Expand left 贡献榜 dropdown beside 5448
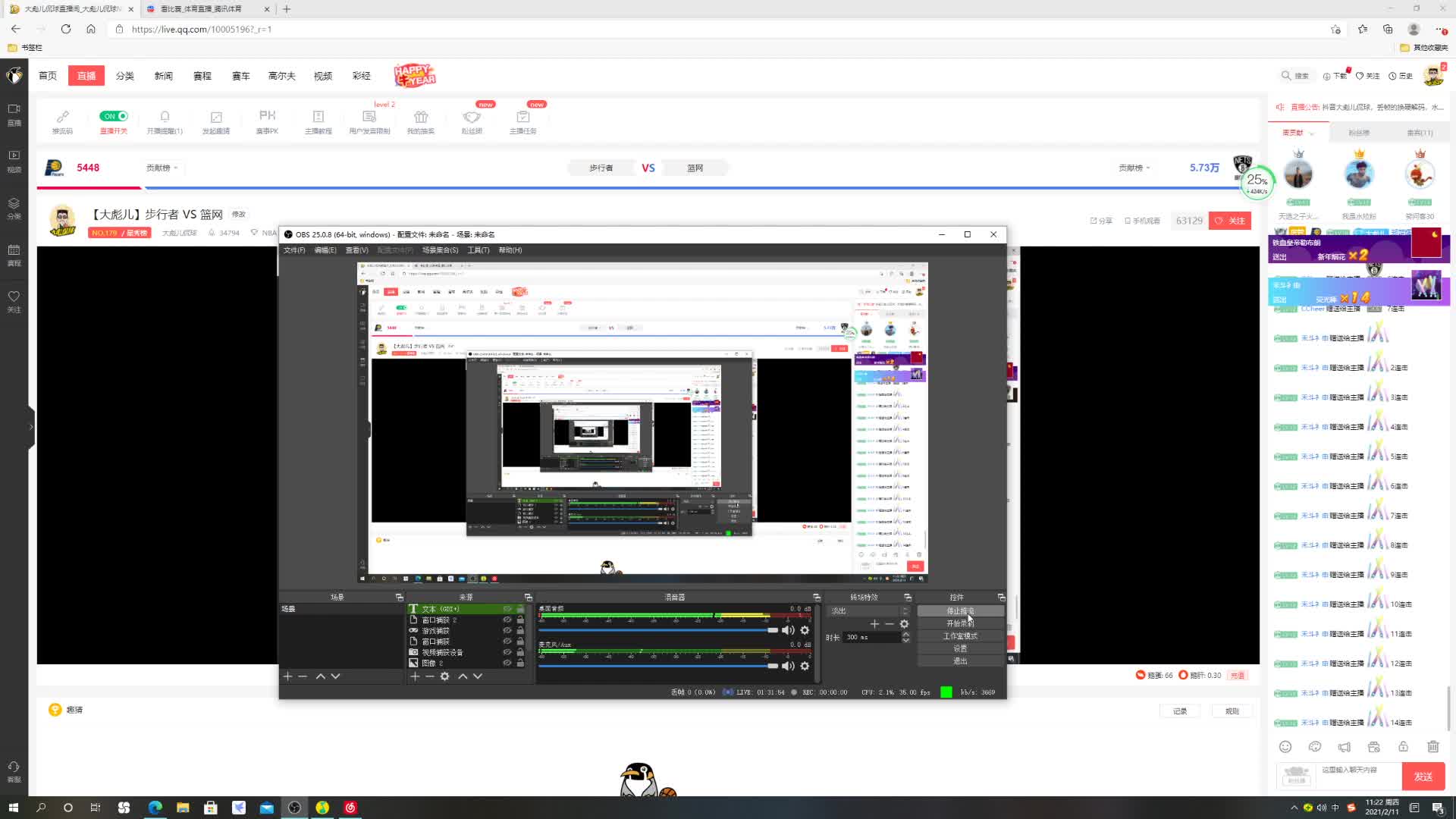Viewport: 1456px width, 819px height. pyautogui.click(x=162, y=168)
